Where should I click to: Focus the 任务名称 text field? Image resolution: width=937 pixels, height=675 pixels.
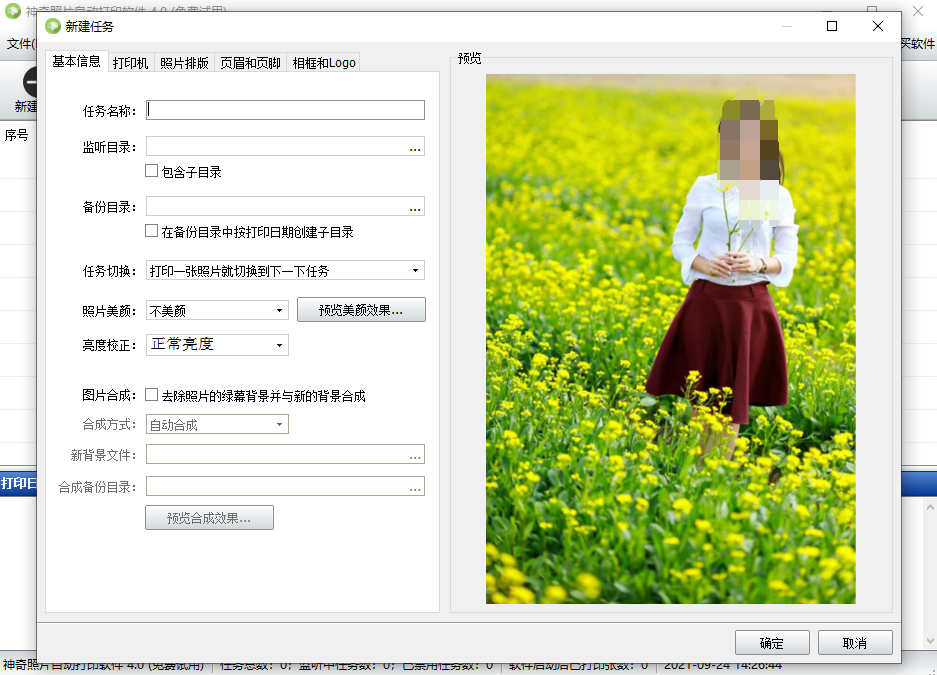pos(286,110)
